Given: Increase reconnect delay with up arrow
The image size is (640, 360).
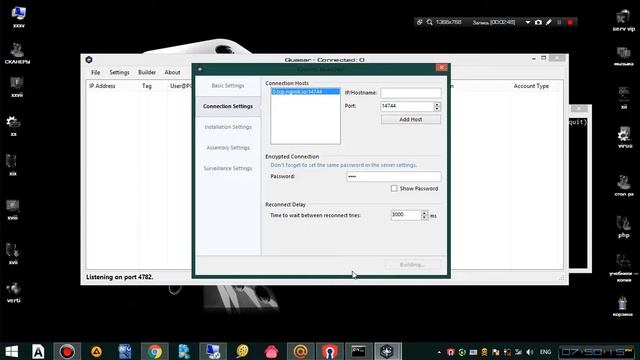Looking at the screenshot, I should coord(424,213).
